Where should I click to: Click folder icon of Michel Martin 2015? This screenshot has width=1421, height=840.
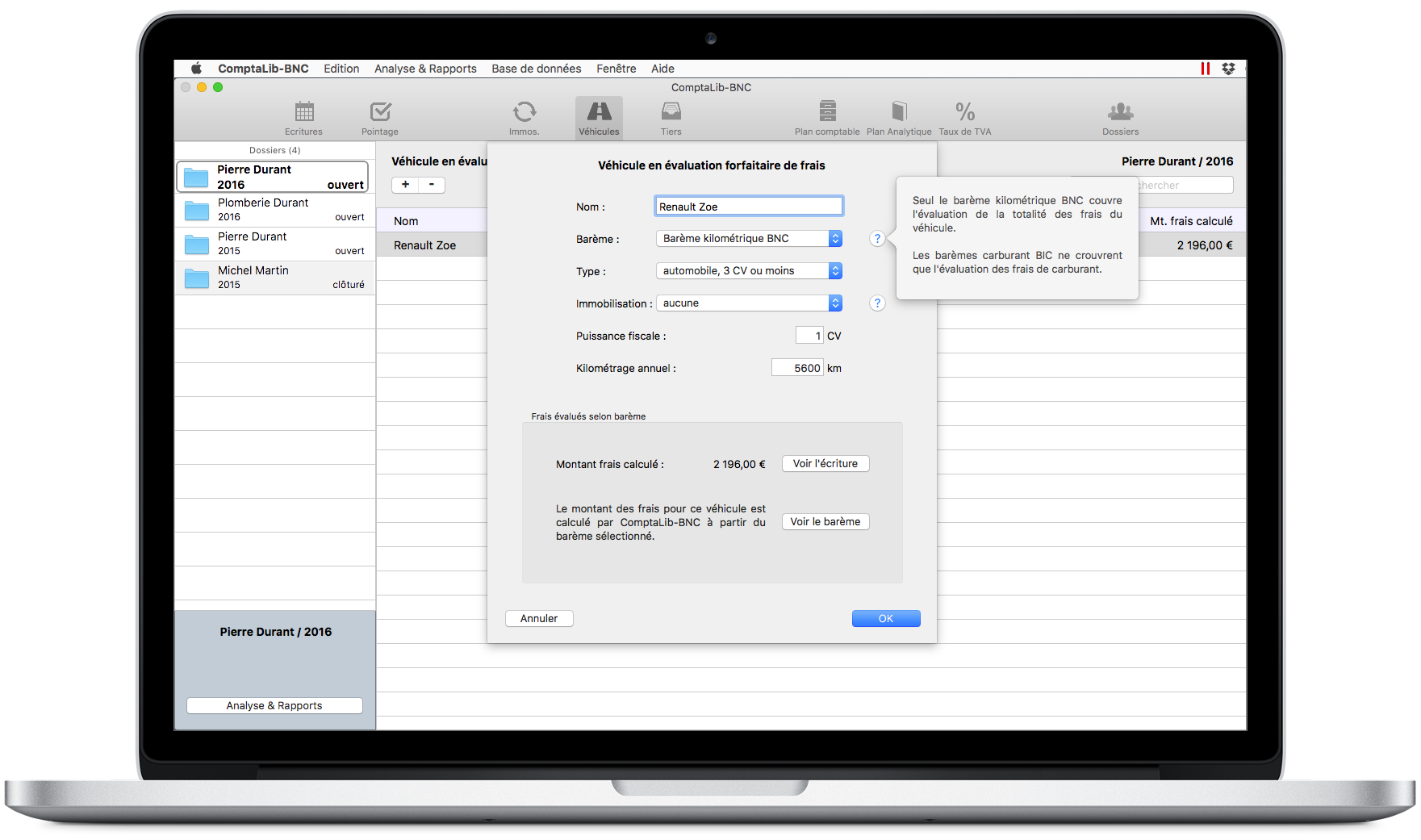point(197,278)
